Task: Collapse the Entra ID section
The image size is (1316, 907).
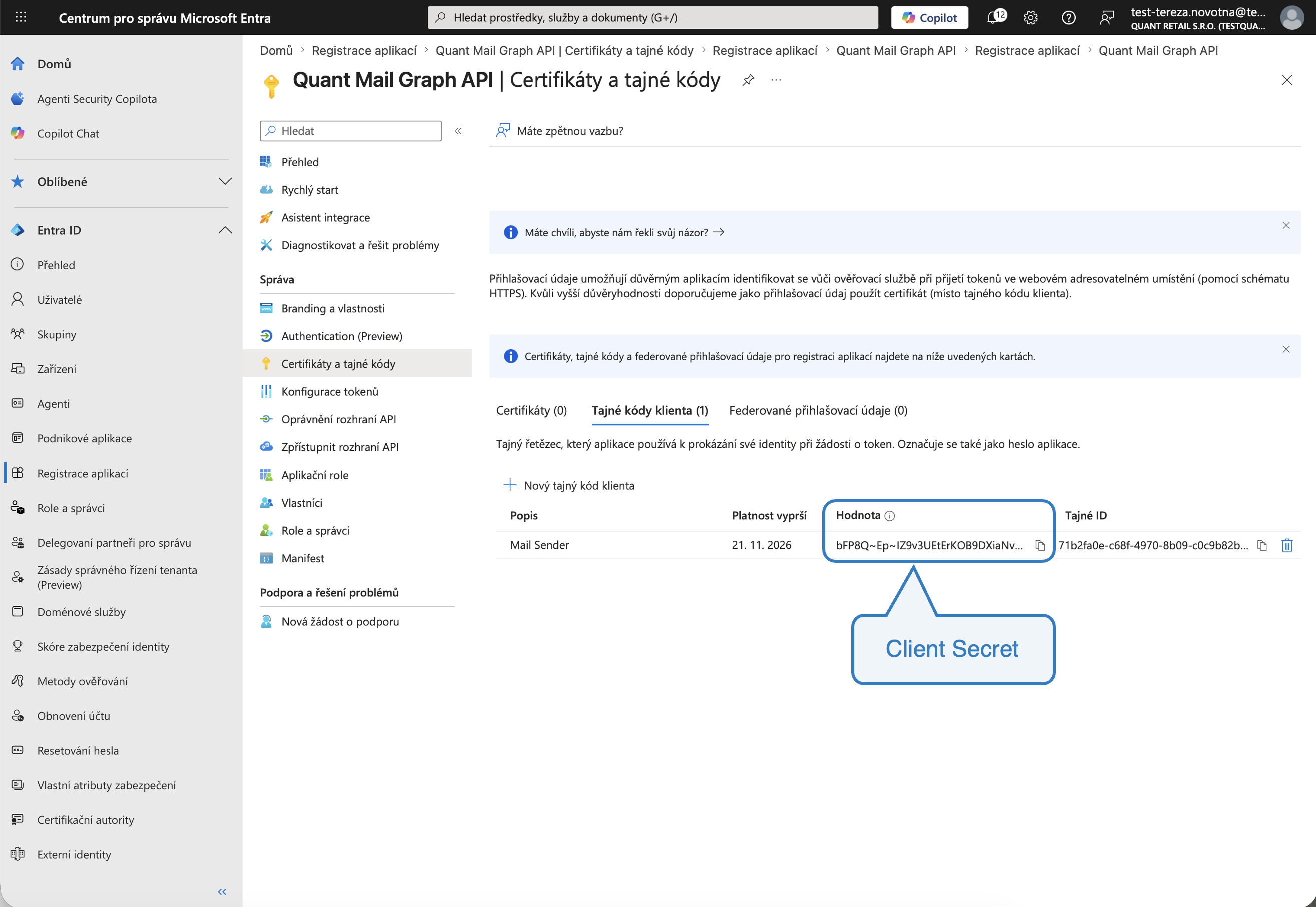Action: point(225,230)
